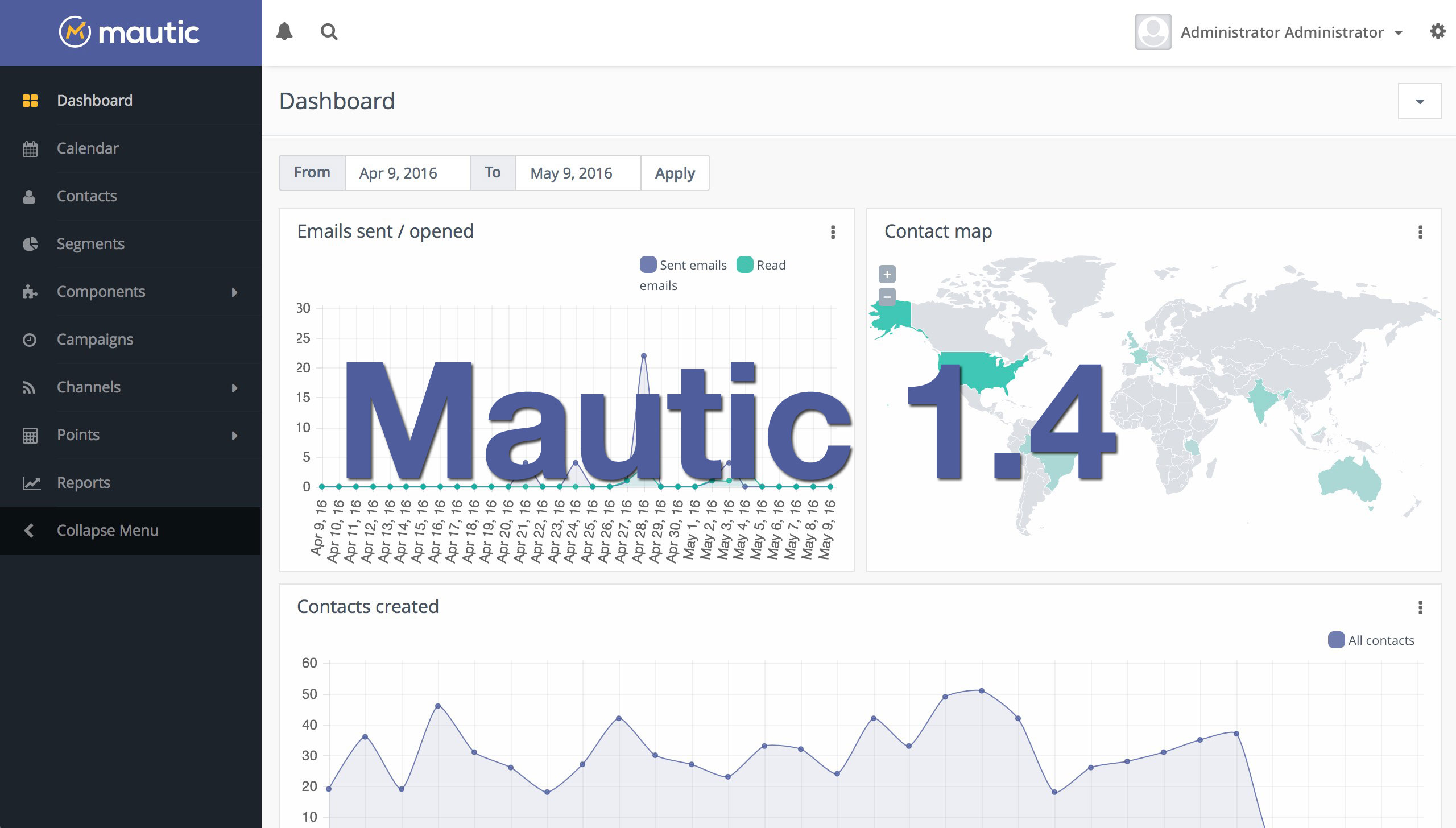Click the Apr 28 peak data point
The height and width of the screenshot is (828, 1456).
pos(643,356)
